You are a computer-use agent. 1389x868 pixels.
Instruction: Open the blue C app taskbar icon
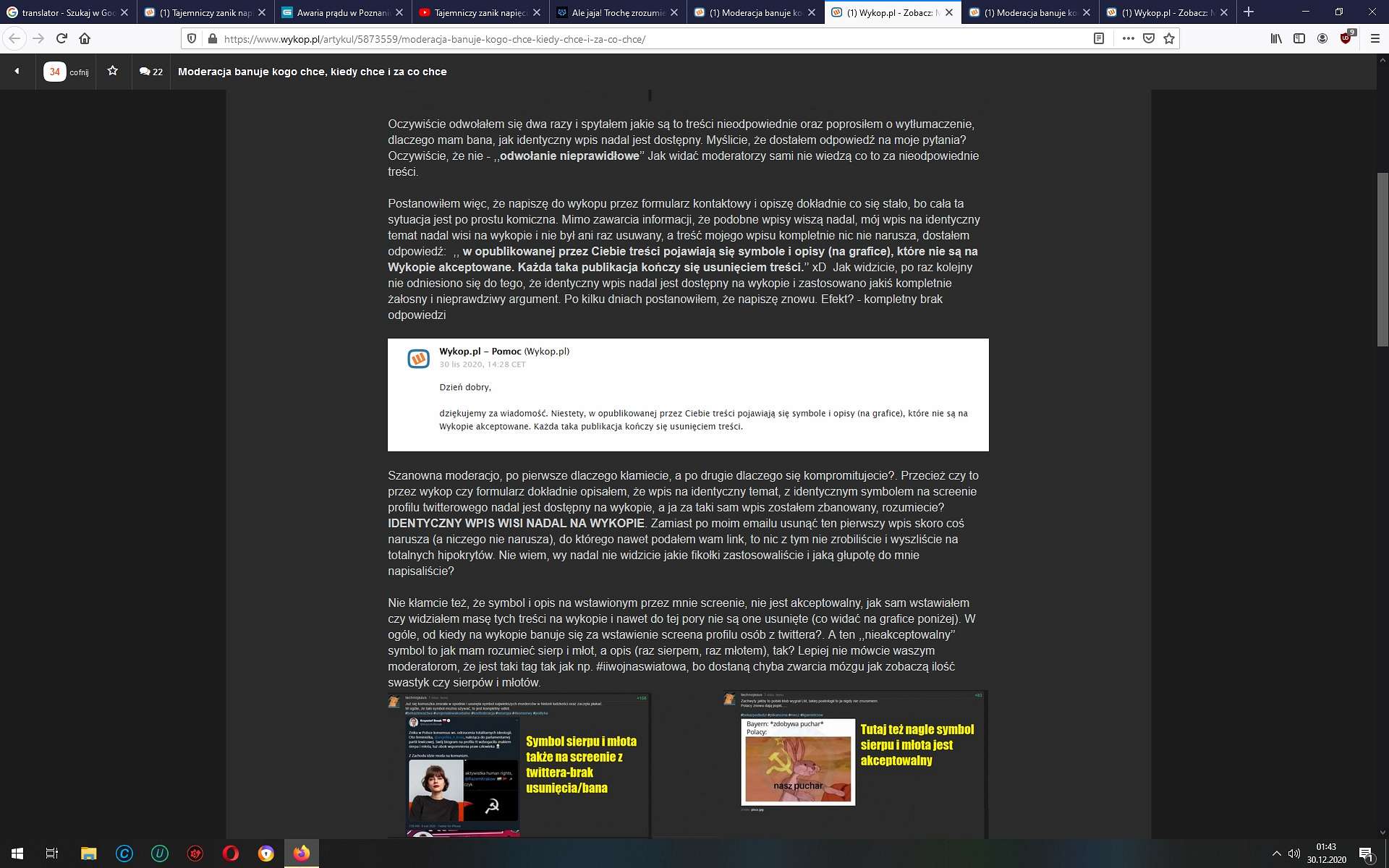[124, 854]
